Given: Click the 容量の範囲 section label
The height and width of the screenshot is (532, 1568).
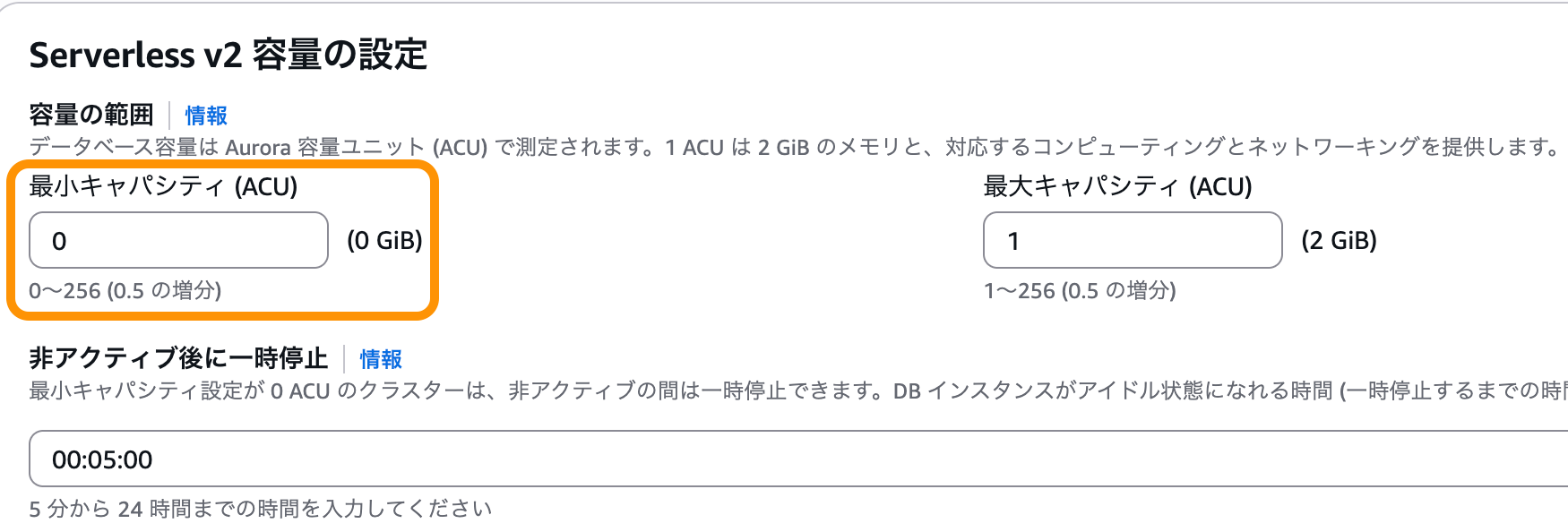Looking at the screenshot, I should point(91,116).
